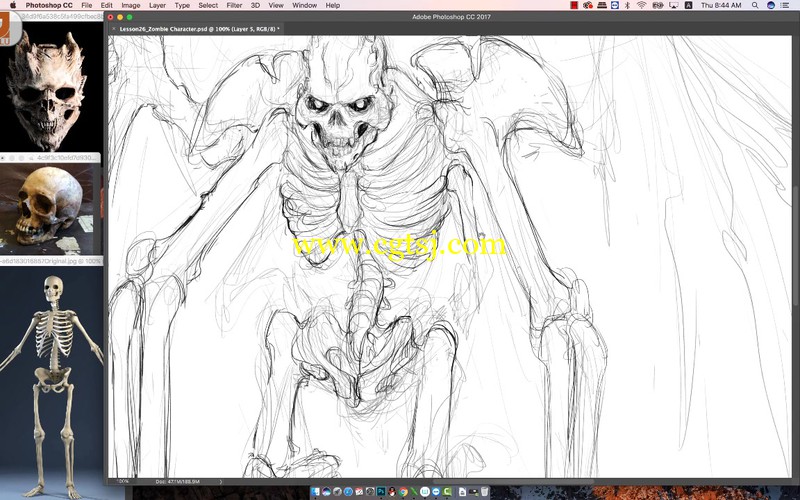800x500 pixels.
Task: Open the Layer menu
Action: click(x=157, y=5)
